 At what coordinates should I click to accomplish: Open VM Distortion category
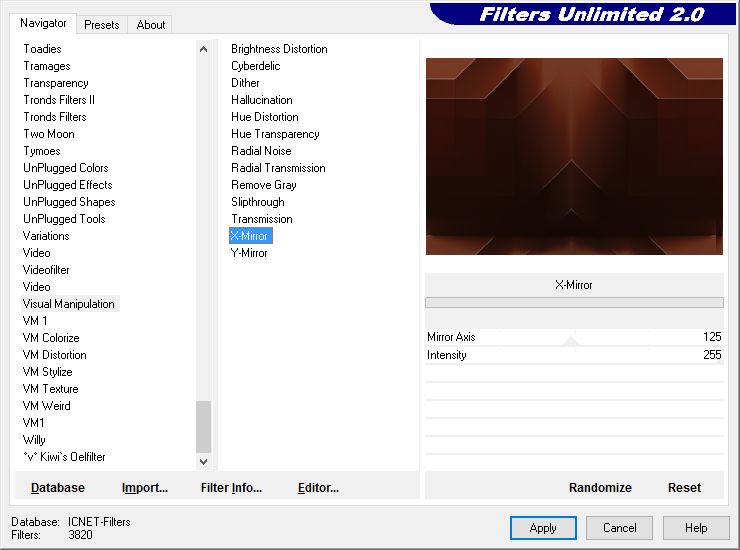(54, 355)
